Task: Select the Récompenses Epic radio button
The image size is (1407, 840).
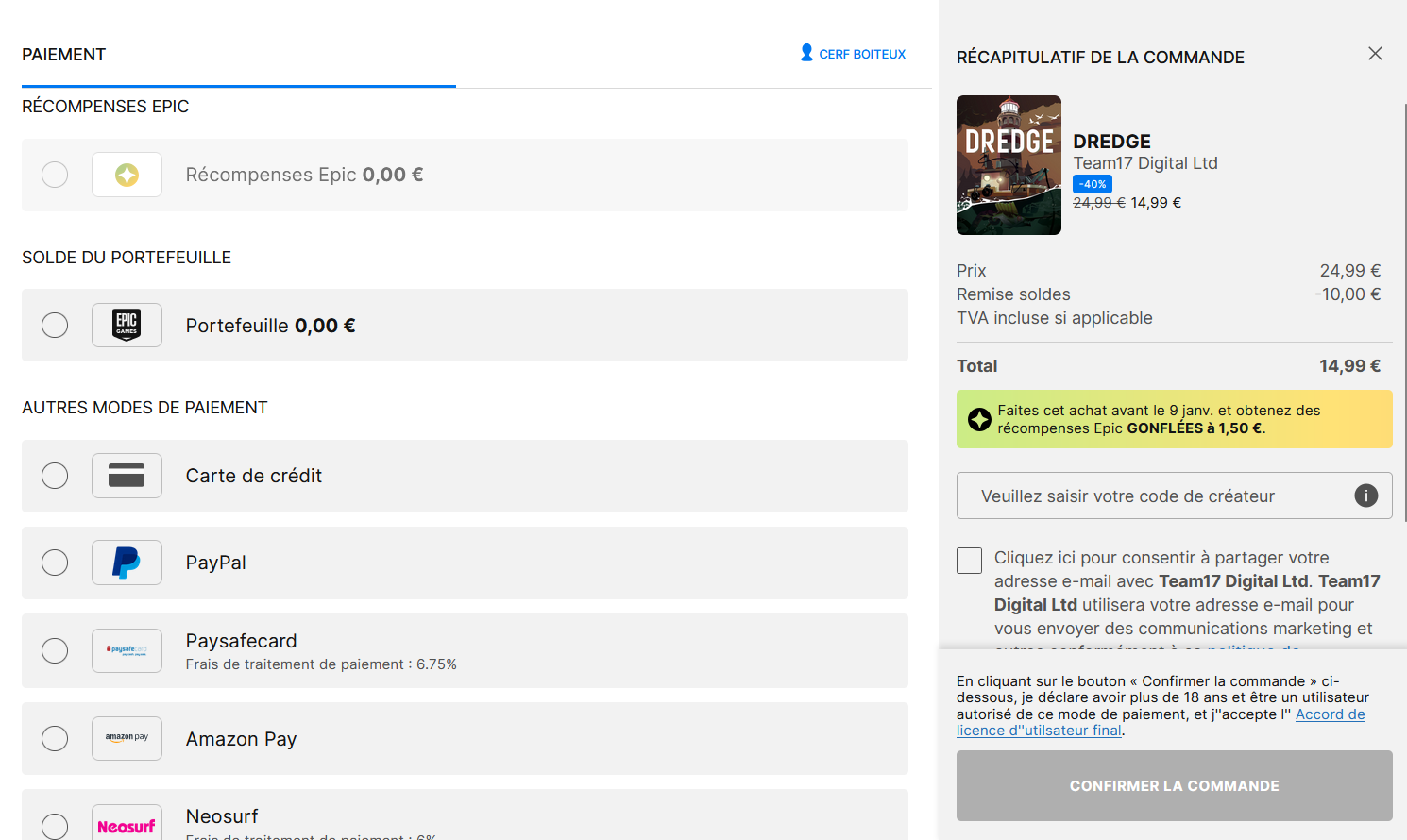Action: (55, 175)
